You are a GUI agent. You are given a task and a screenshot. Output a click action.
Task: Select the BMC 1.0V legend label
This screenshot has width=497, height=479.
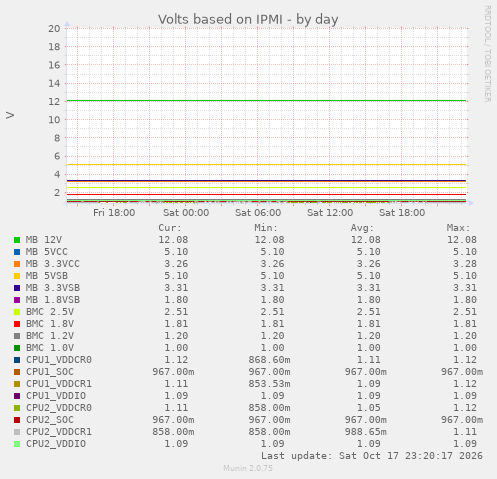[x=50, y=348]
